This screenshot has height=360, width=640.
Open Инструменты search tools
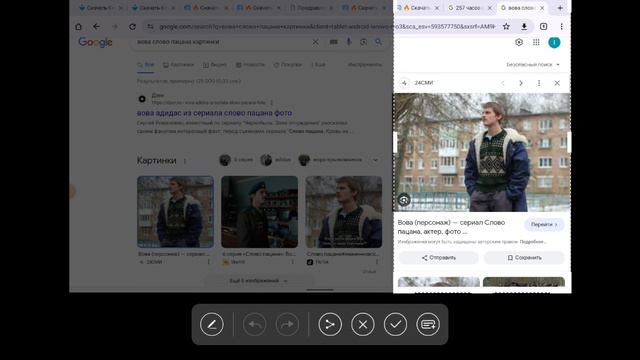[364, 64]
